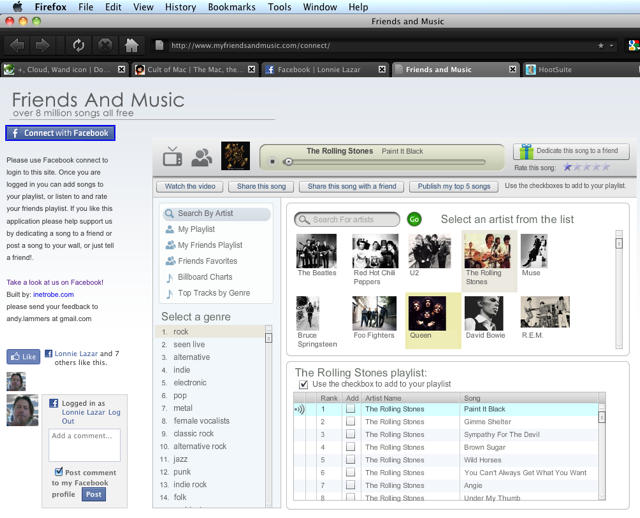The height and width of the screenshot is (518, 640).
Task: Click the green Go search button
Action: pos(414,219)
